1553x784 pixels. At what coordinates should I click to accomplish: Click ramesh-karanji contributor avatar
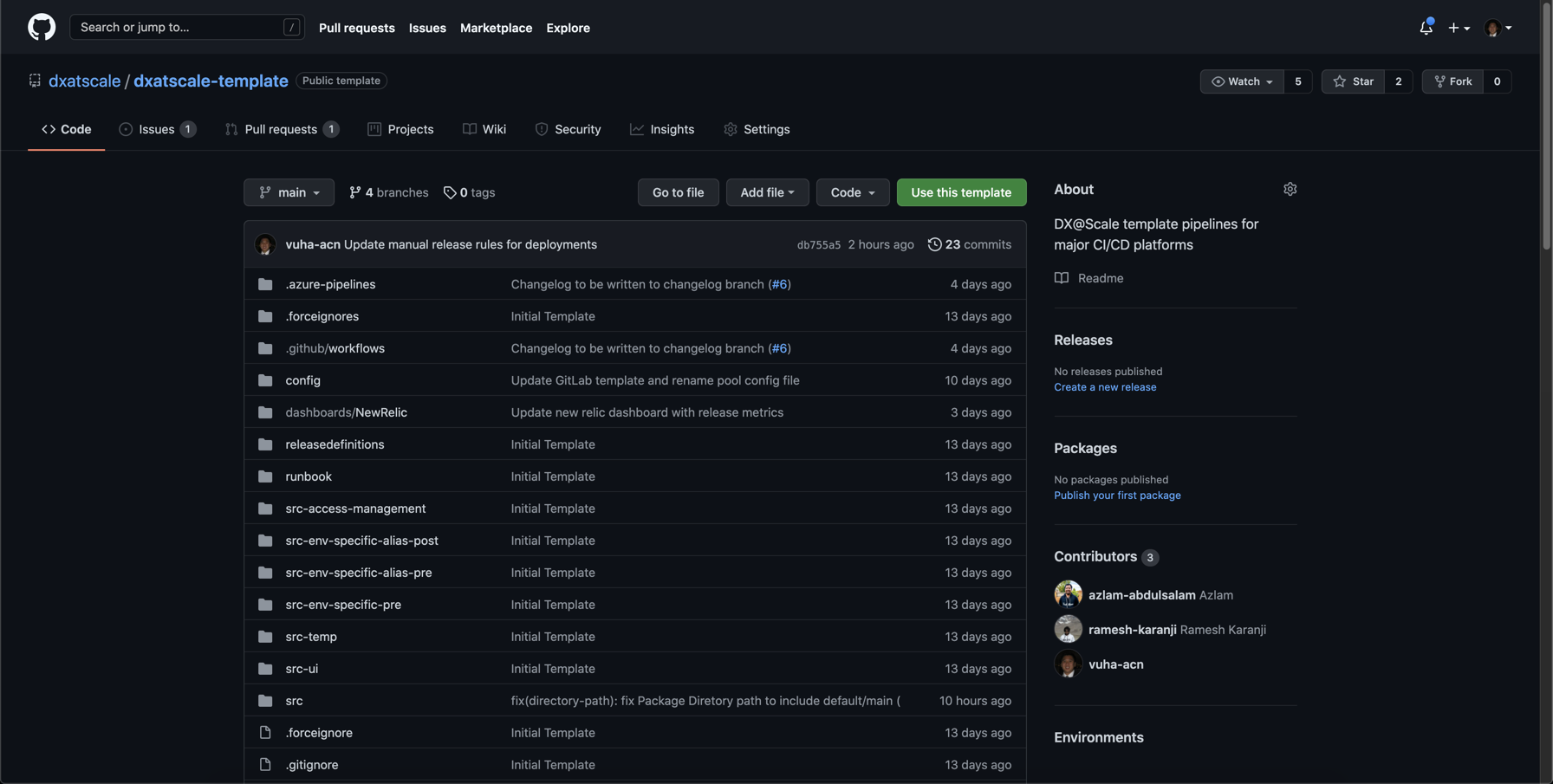(1068, 629)
